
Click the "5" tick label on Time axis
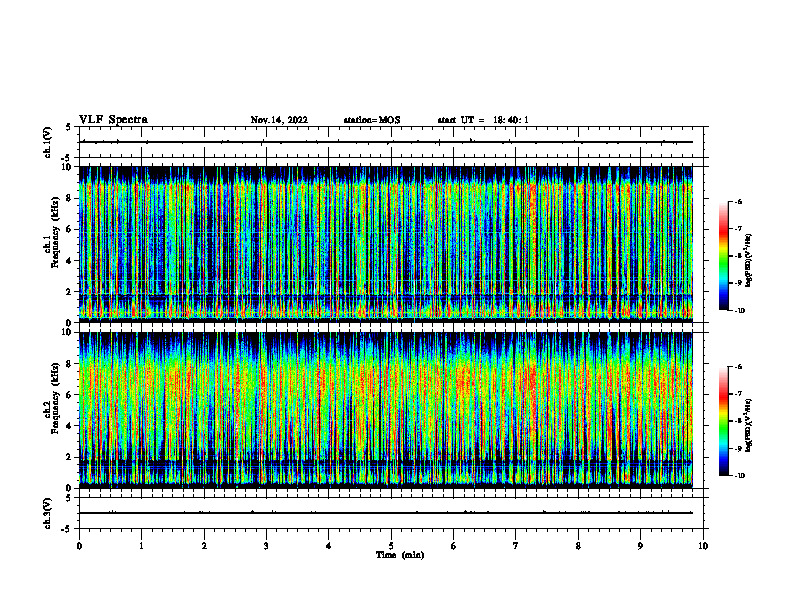(391, 546)
